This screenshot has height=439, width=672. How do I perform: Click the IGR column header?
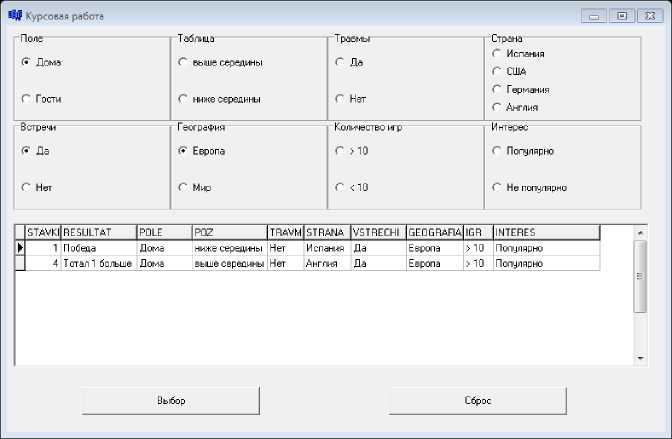pyautogui.click(x=479, y=232)
